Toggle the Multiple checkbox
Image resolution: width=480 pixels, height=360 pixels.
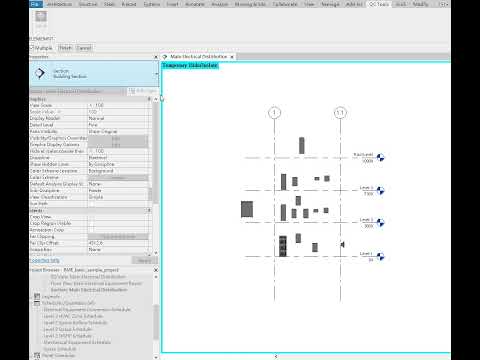point(32,48)
